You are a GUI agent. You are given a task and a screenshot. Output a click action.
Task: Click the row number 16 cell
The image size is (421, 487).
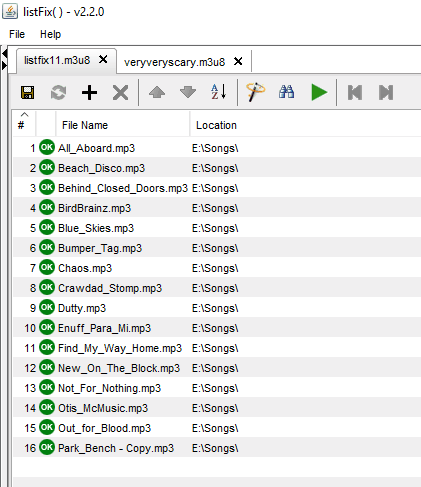[30, 448]
